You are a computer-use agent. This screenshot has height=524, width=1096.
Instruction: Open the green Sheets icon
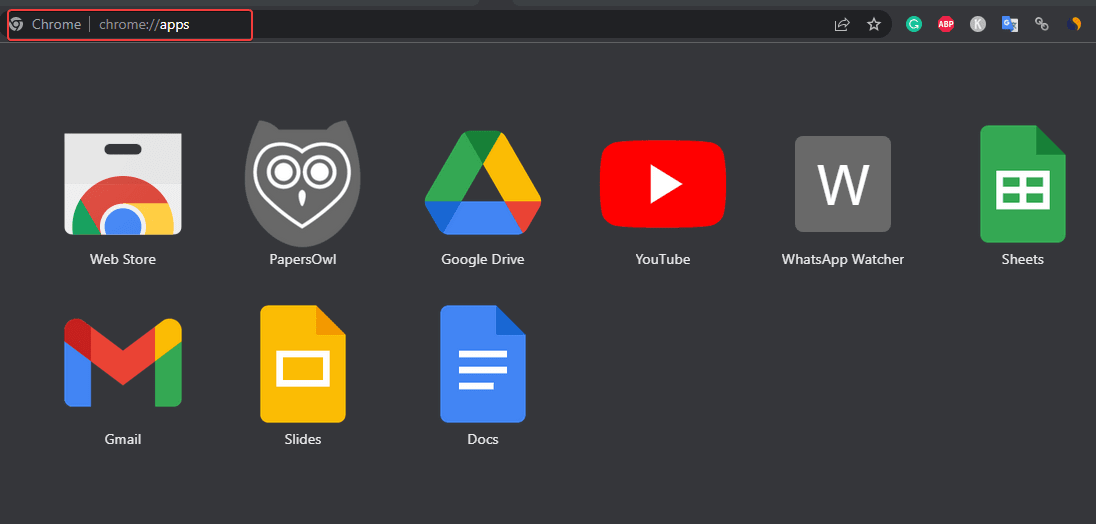click(x=1023, y=184)
